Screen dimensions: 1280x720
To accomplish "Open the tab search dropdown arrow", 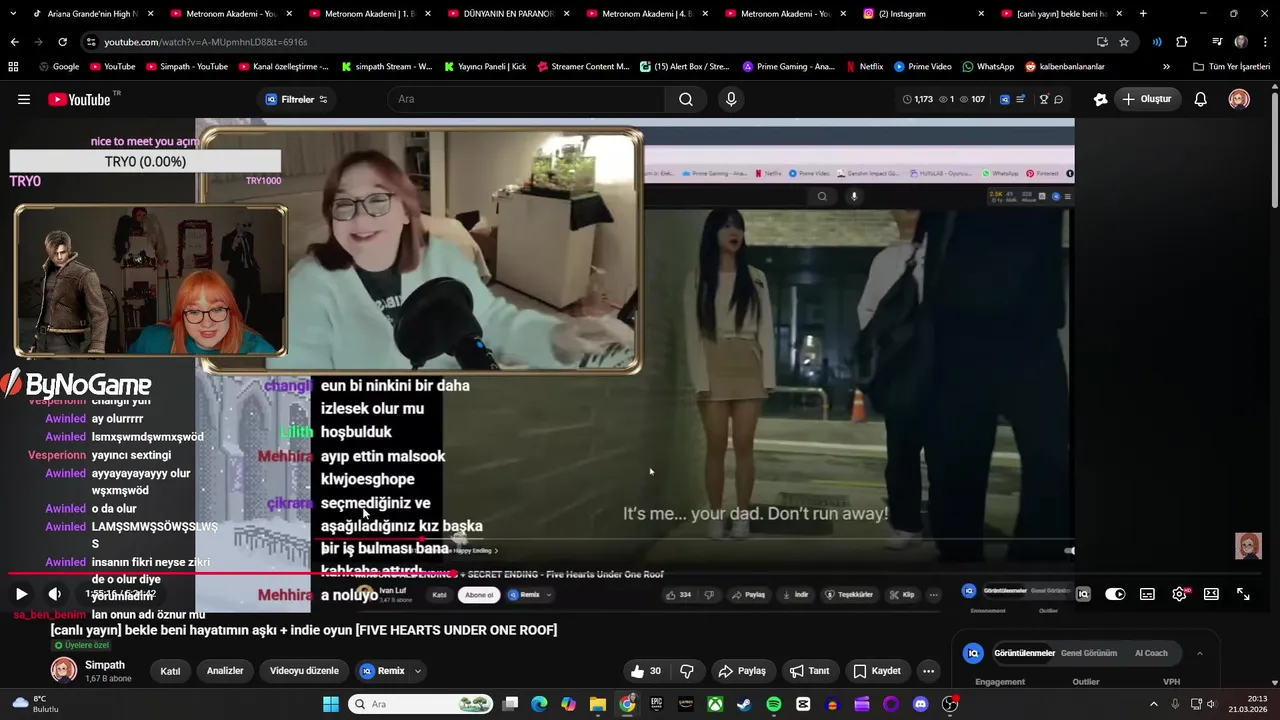I will coord(14,14).
